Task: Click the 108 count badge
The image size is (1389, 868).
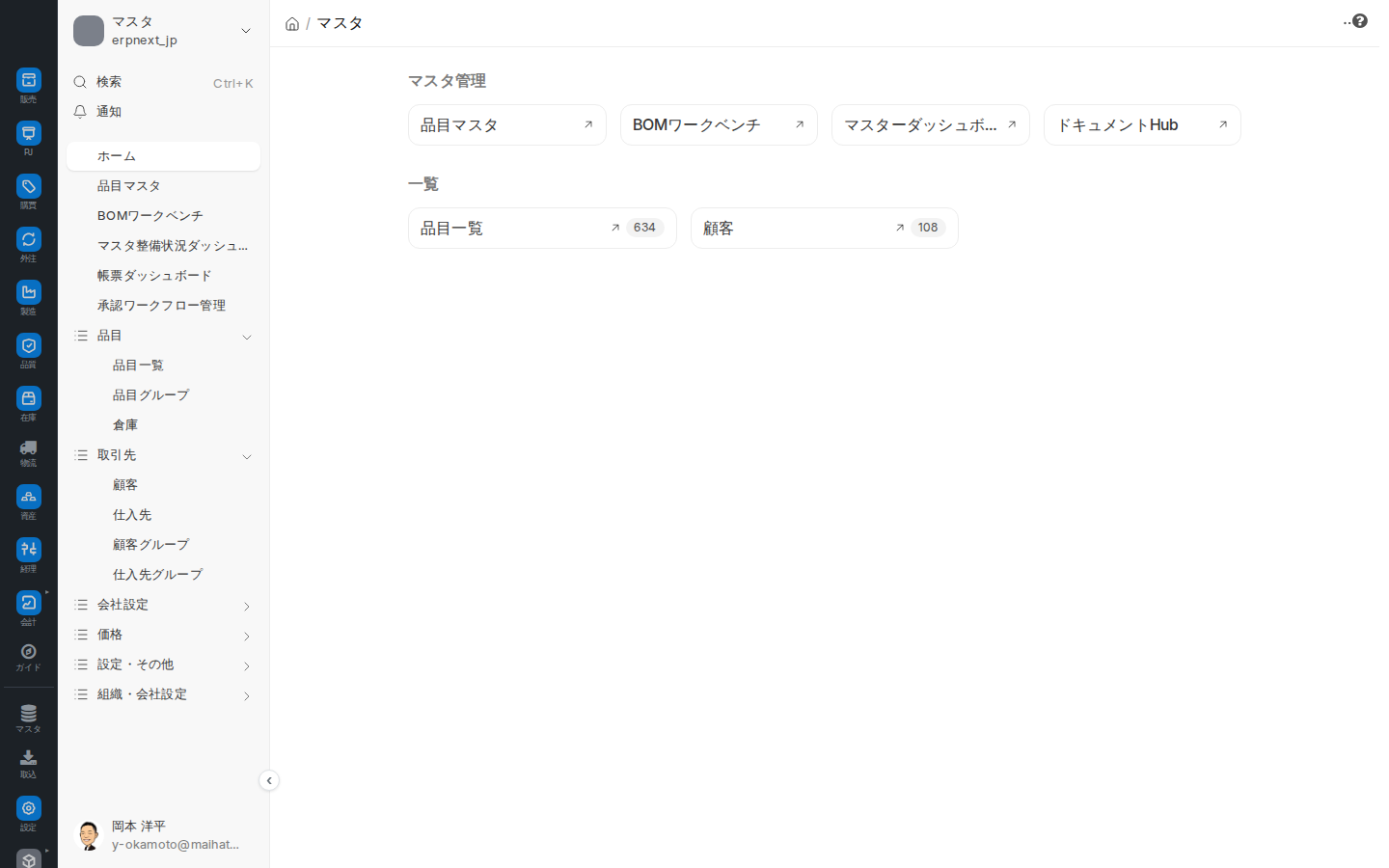Action: click(x=928, y=228)
